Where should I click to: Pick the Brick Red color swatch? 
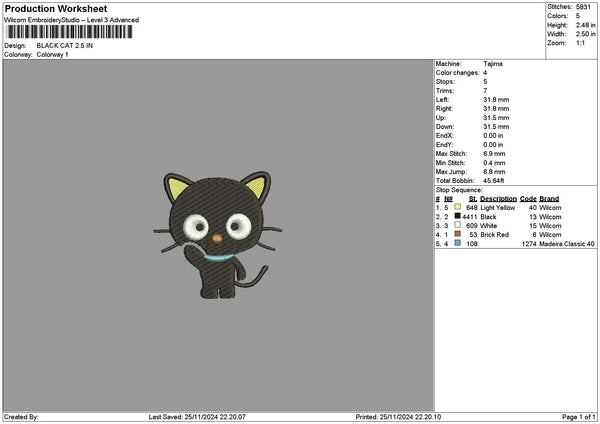point(458,235)
